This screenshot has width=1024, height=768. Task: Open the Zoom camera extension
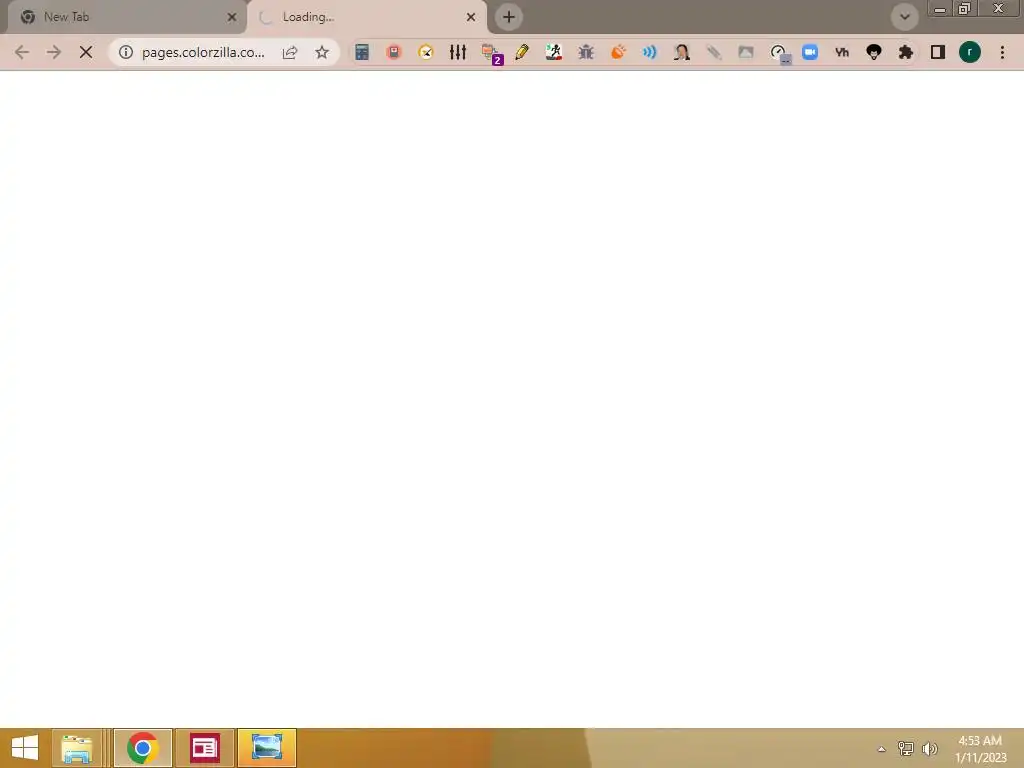810,52
